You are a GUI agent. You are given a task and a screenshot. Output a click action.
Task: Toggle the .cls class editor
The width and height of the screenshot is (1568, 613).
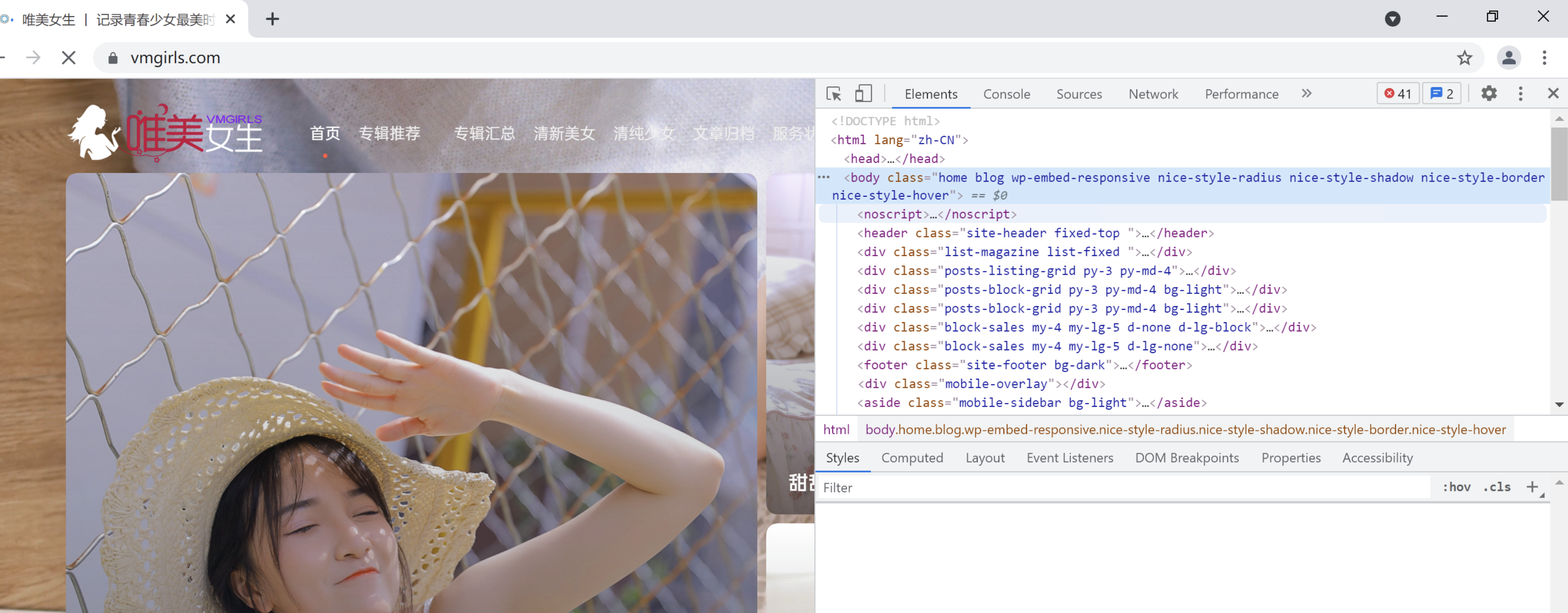(x=1497, y=487)
